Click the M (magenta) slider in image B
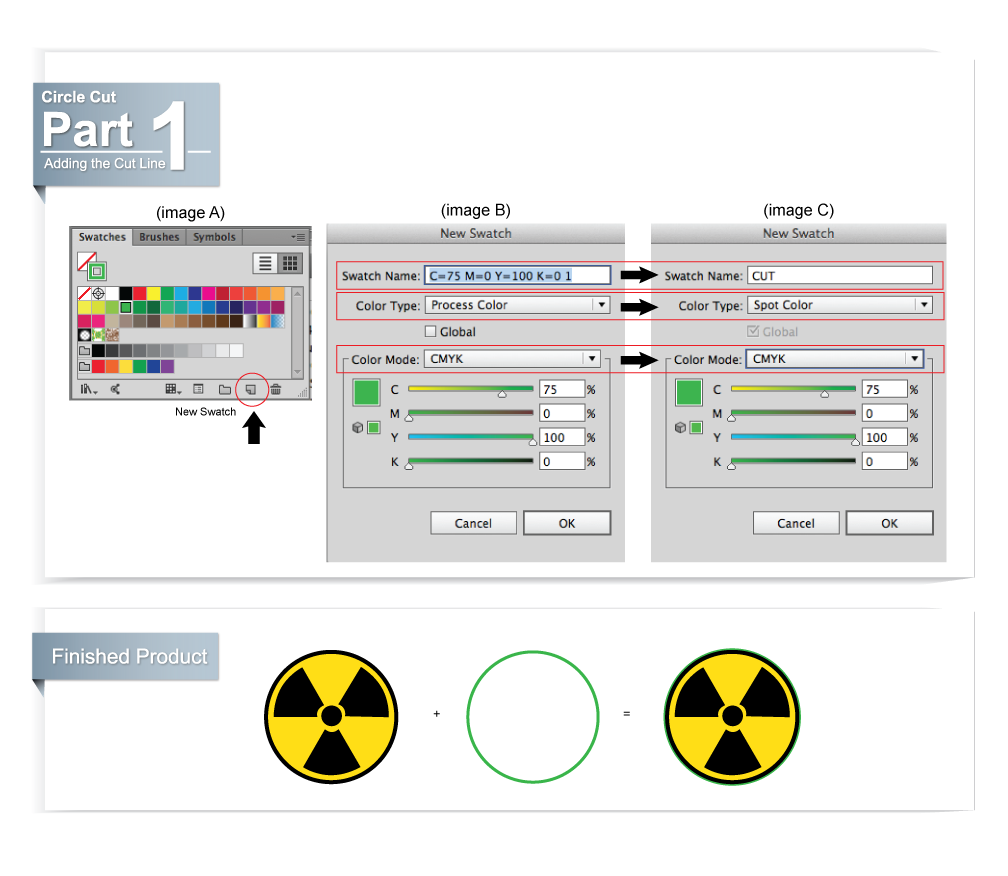The width and height of the screenshot is (1008, 876). pos(471,413)
